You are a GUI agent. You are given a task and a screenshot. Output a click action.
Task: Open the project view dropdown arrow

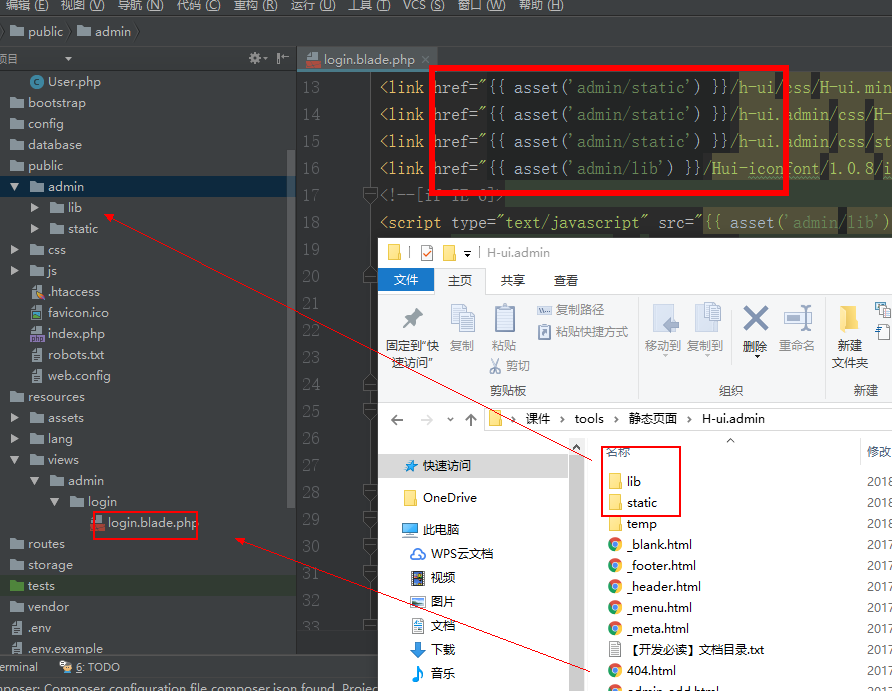[68, 59]
